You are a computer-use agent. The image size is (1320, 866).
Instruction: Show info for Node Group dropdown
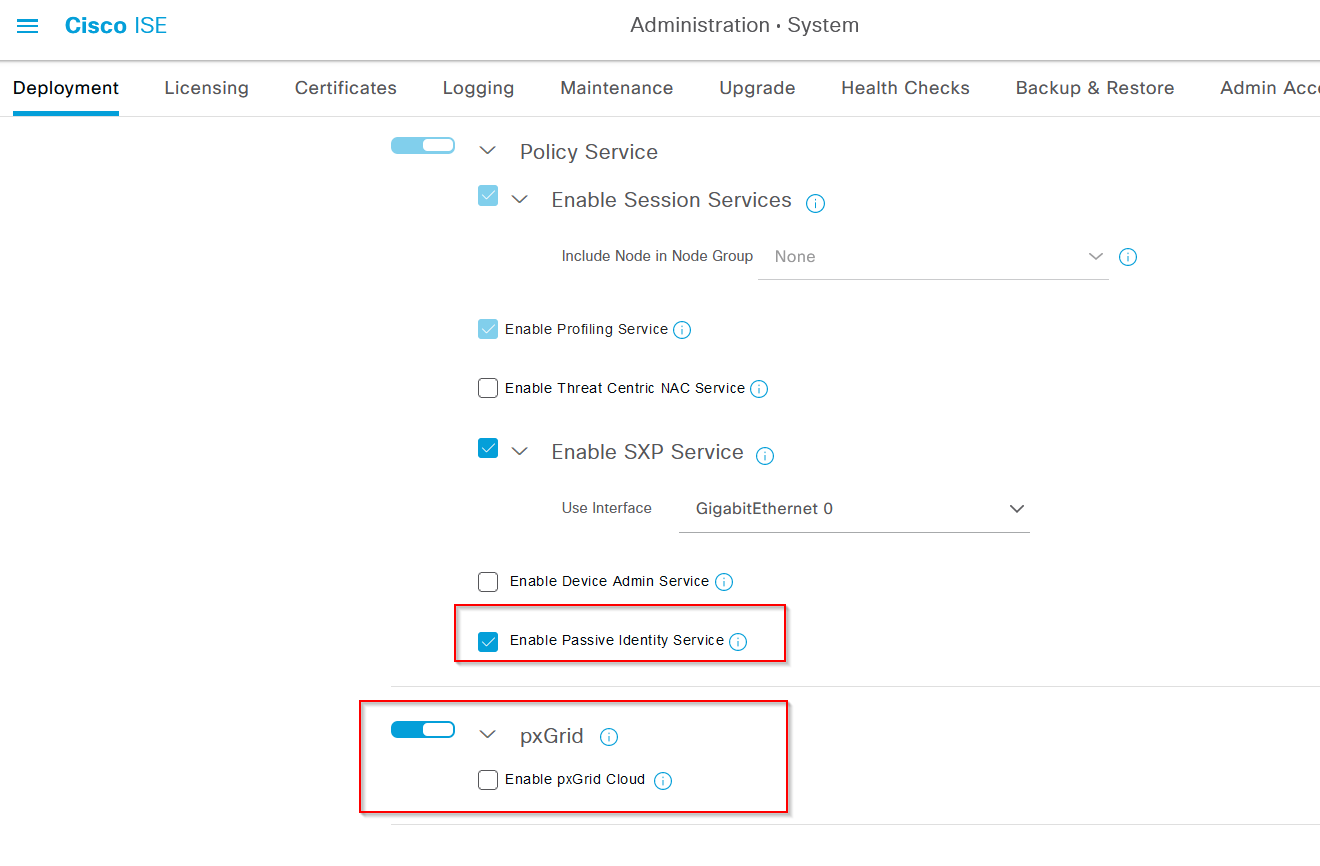click(x=1128, y=257)
